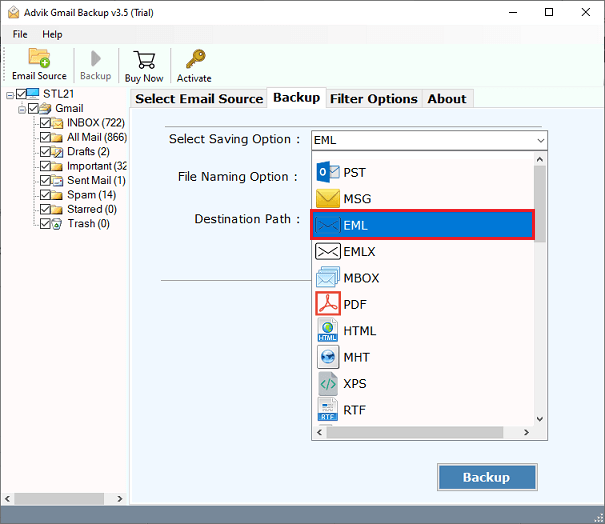Choose the MSG envelope option
Image resolution: width=605 pixels, height=524 pixels.
tap(328, 198)
